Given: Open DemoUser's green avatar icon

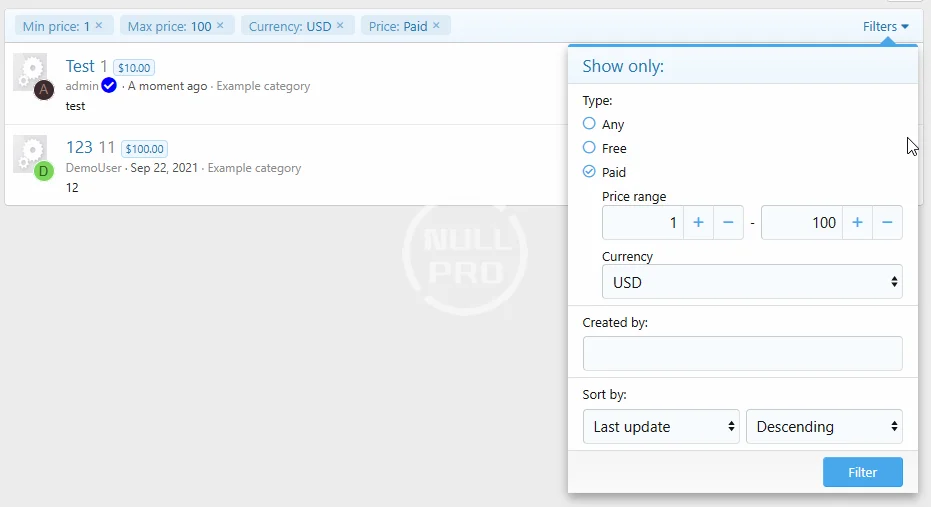Looking at the screenshot, I should coord(43,171).
